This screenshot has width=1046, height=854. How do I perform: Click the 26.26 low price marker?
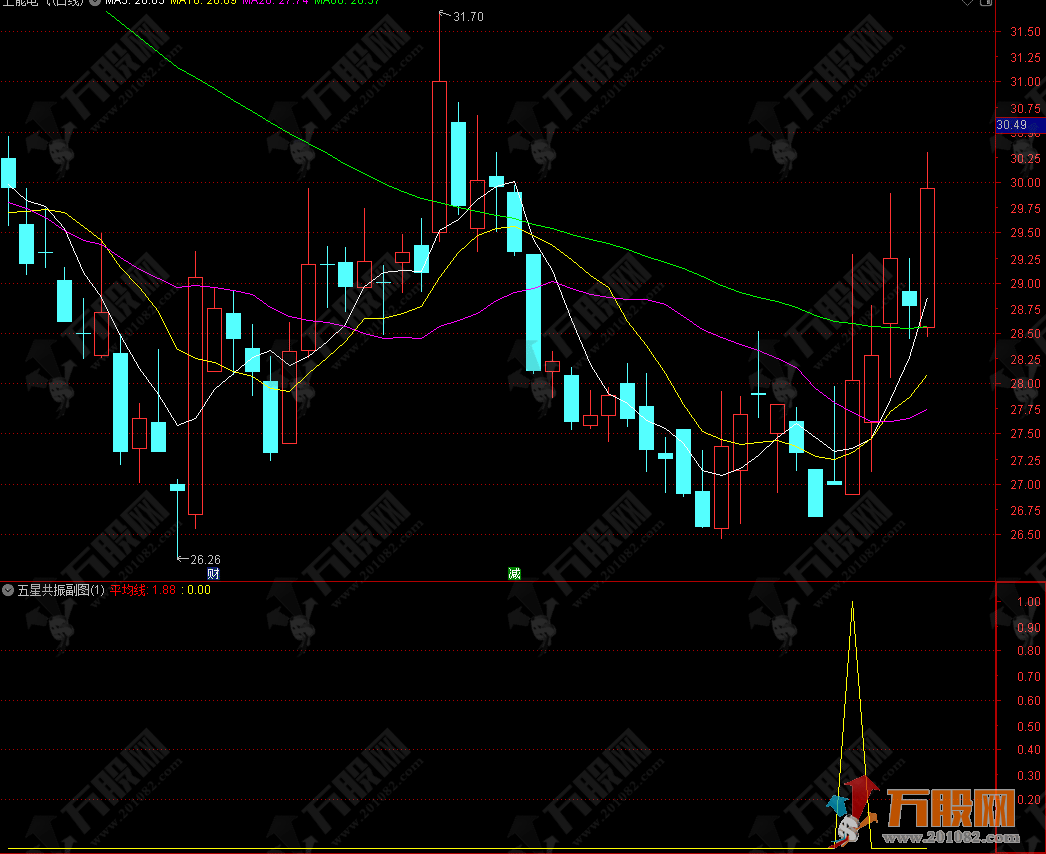point(205,559)
